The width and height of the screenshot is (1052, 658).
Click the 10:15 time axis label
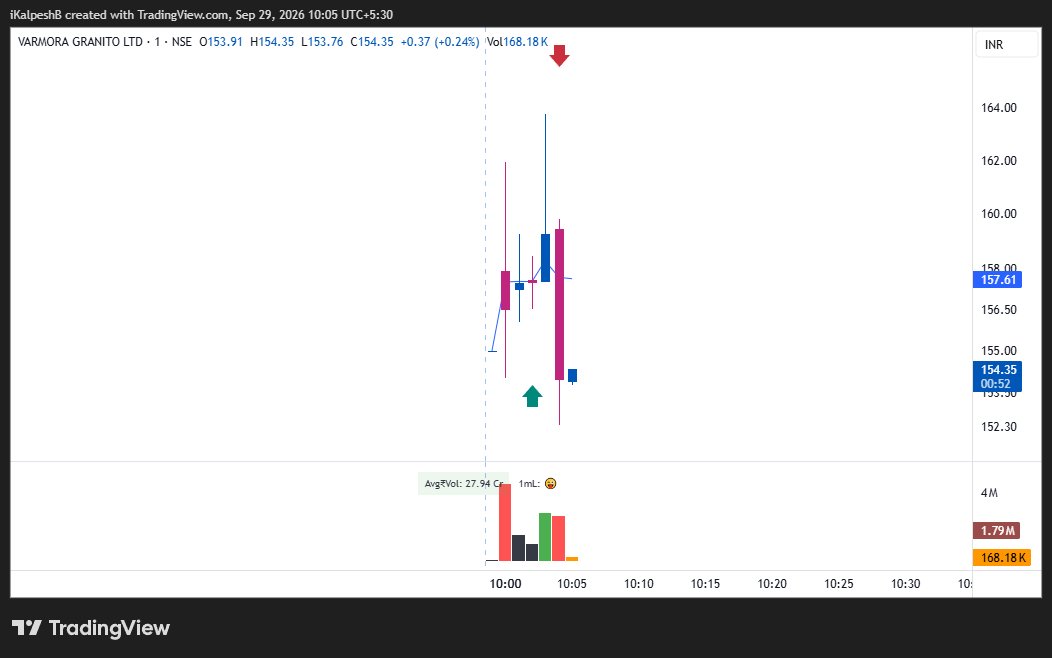[705, 584]
